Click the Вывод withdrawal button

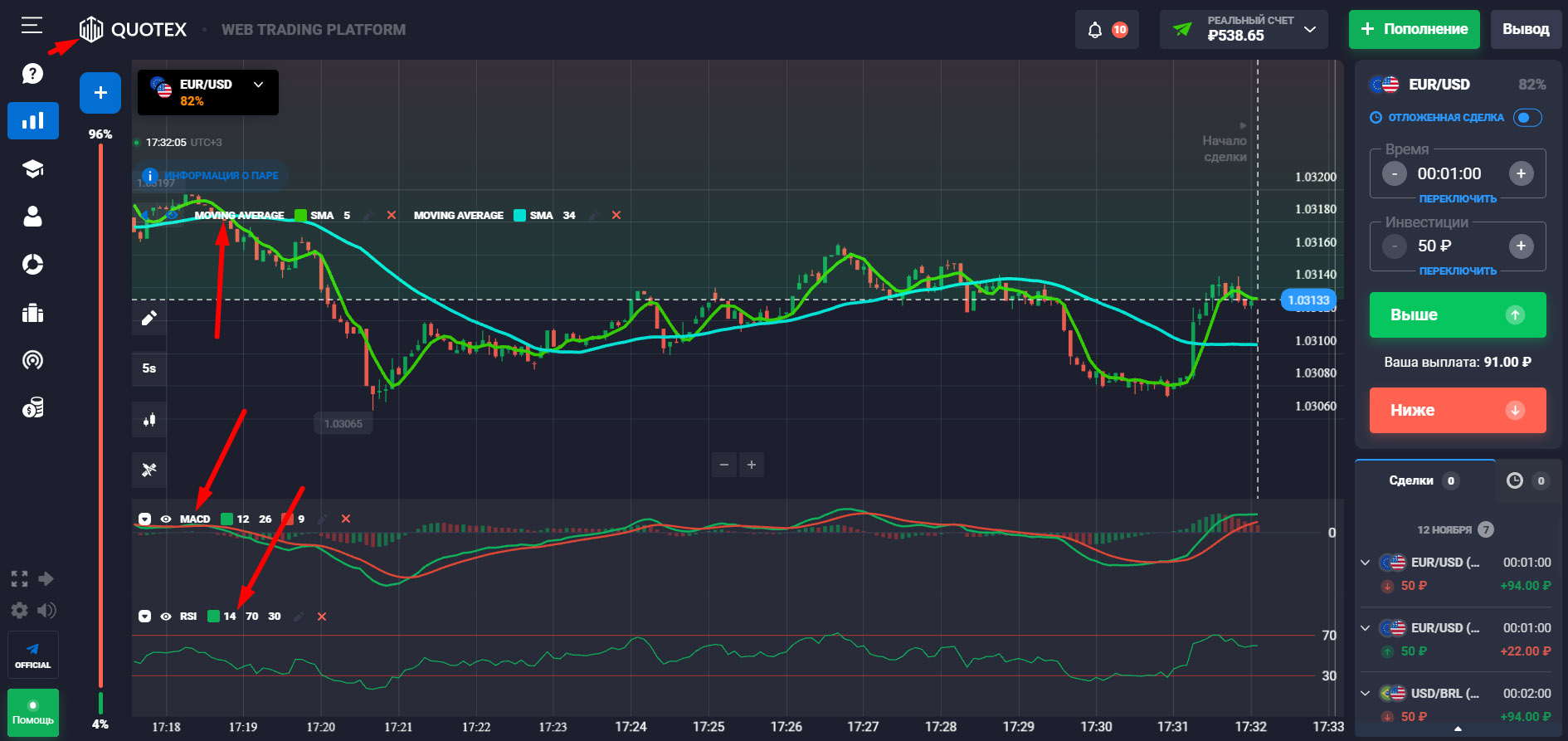1526,29
